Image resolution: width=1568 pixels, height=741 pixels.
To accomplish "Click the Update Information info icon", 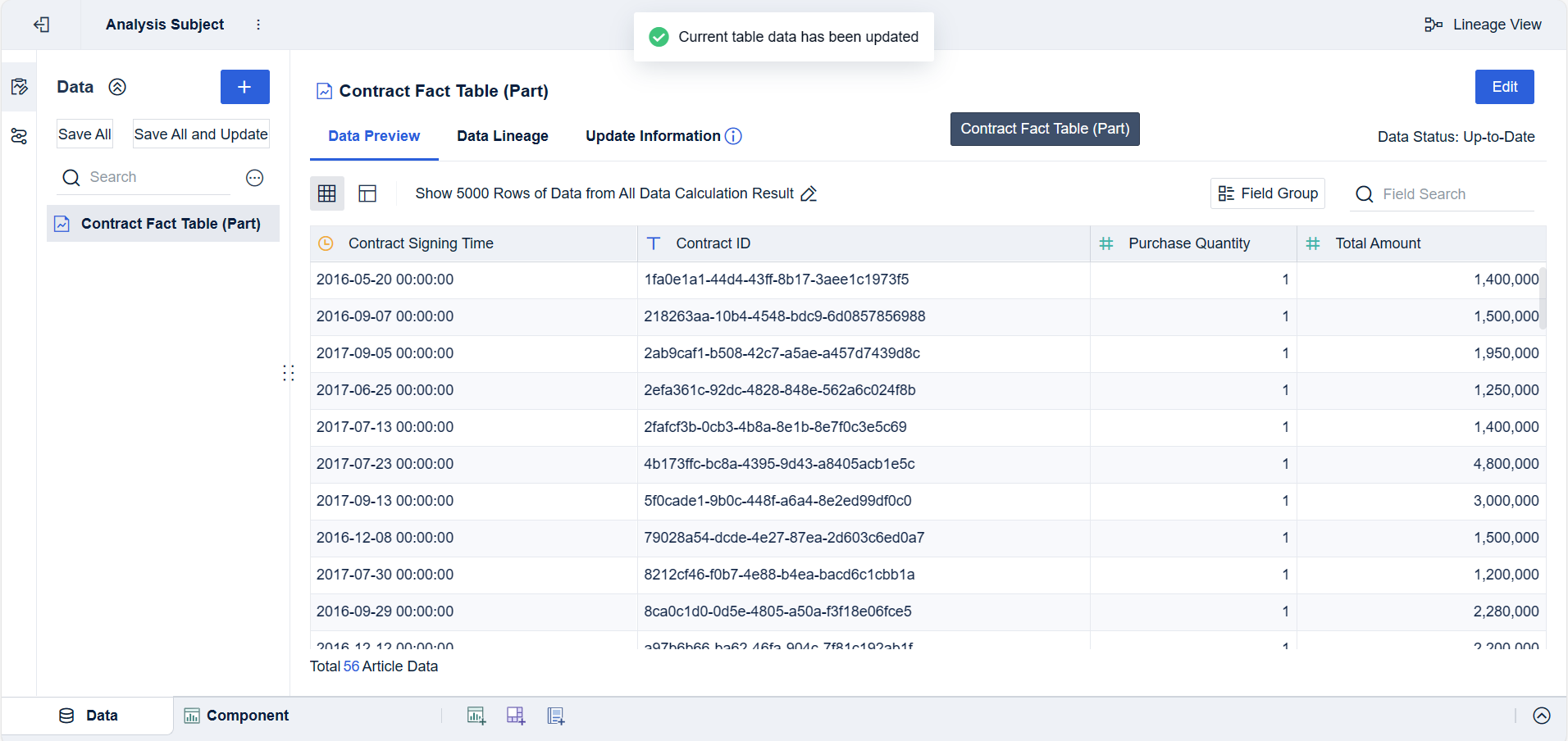I will coord(734,136).
